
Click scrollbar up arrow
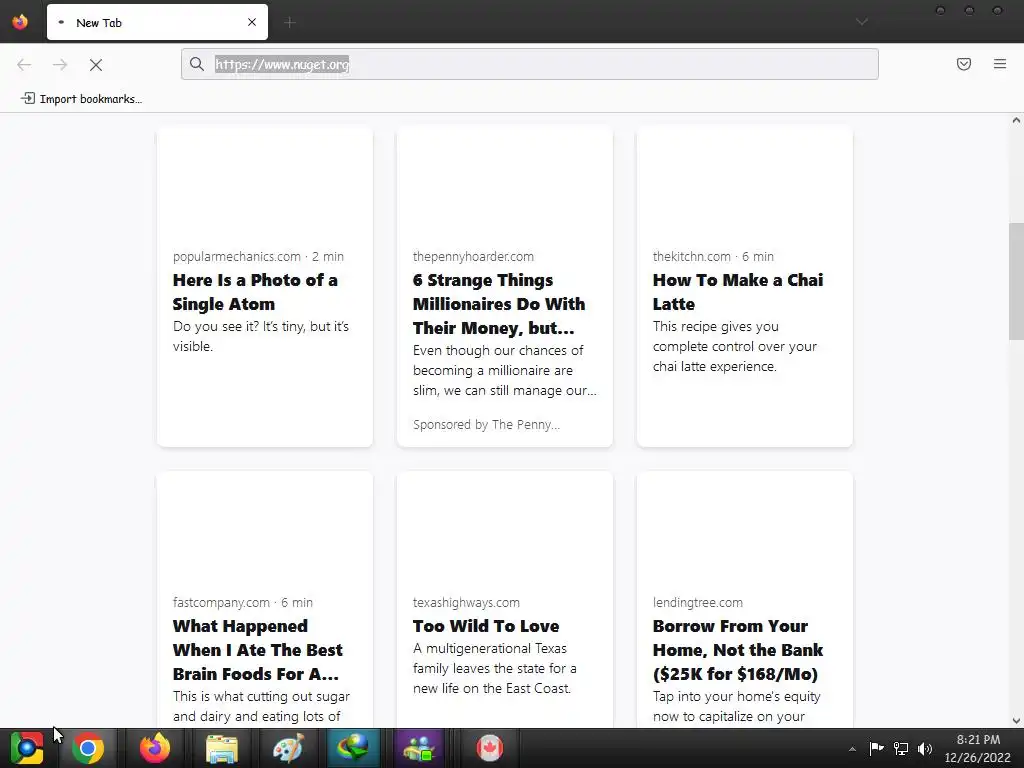click(x=1016, y=120)
